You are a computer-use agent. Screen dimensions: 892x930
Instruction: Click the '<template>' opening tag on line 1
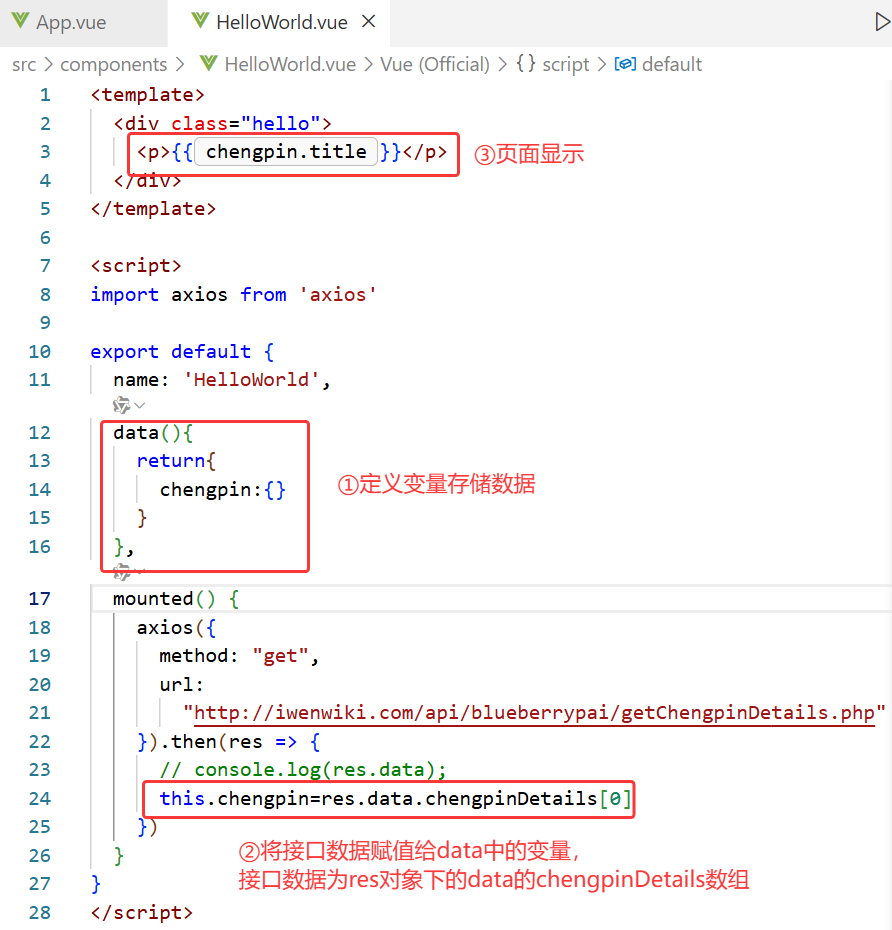pos(148,95)
